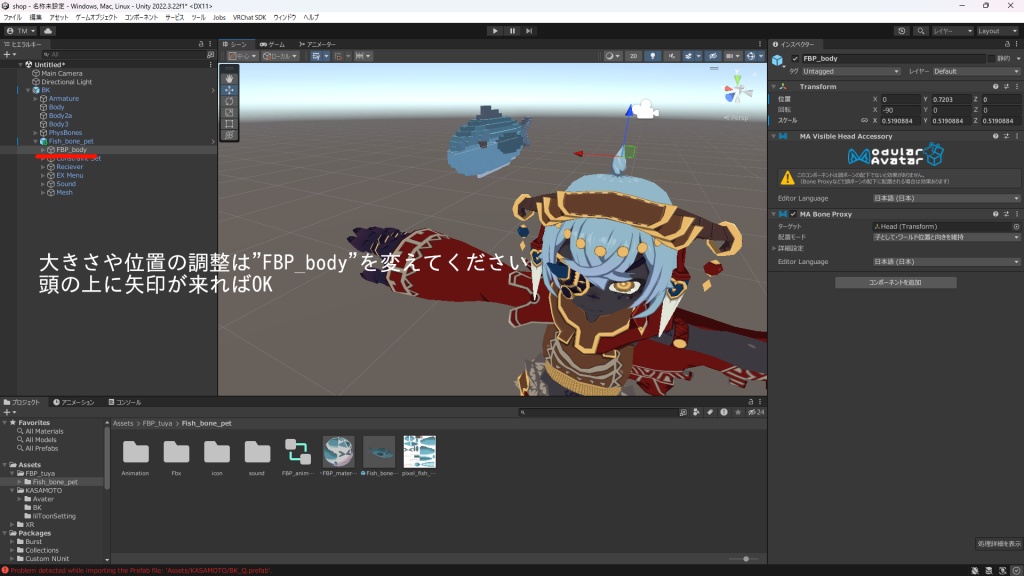Toggle scene visibility hidden-objects icon
The height and width of the screenshot is (576, 1024).
pos(712,56)
